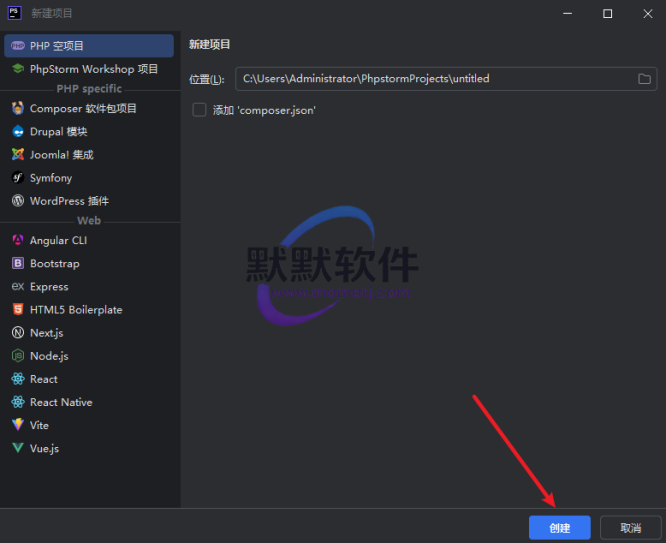The width and height of the screenshot is (666, 543).
Task: Click the Symfony logo icon
Action: click(x=18, y=178)
